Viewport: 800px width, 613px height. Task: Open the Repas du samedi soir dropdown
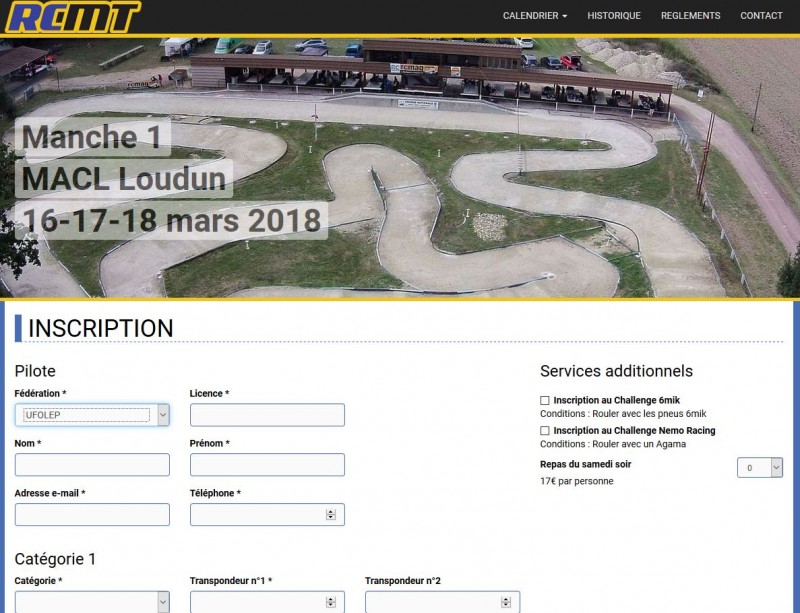[x=760, y=468]
